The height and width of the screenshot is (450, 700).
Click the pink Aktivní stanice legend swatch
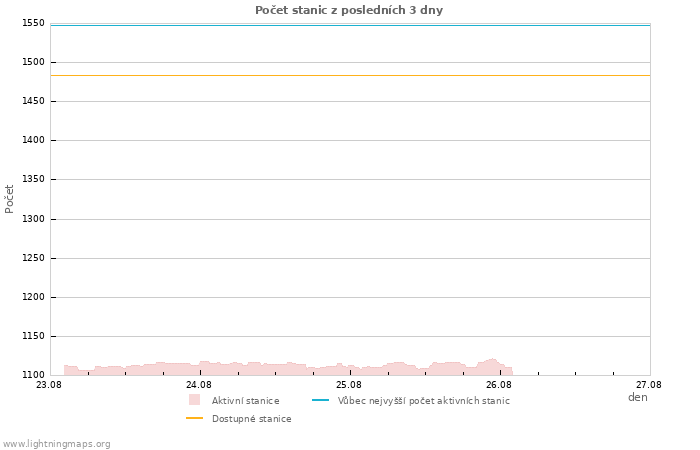click(194, 400)
